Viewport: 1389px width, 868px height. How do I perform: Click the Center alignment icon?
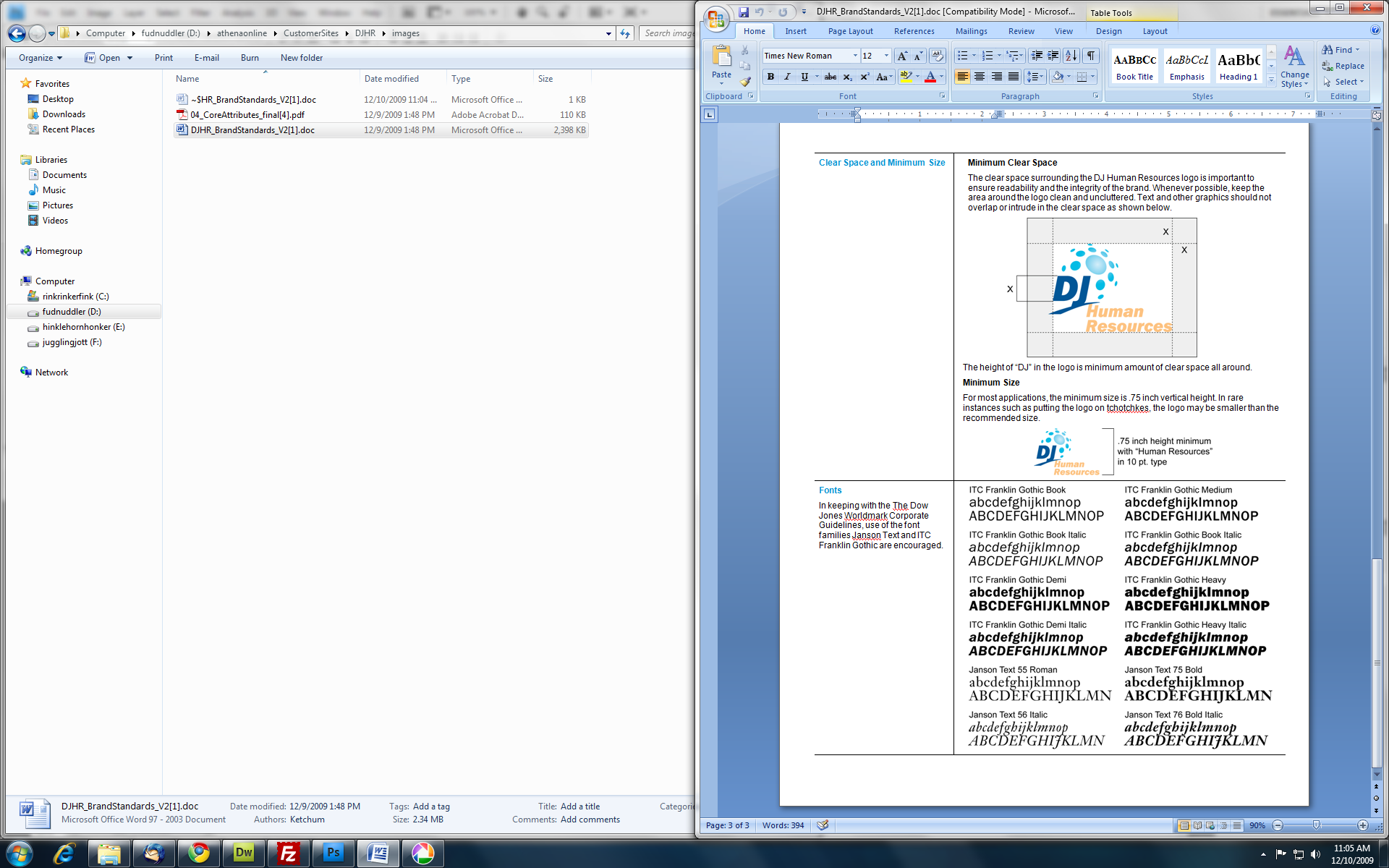[980, 77]
